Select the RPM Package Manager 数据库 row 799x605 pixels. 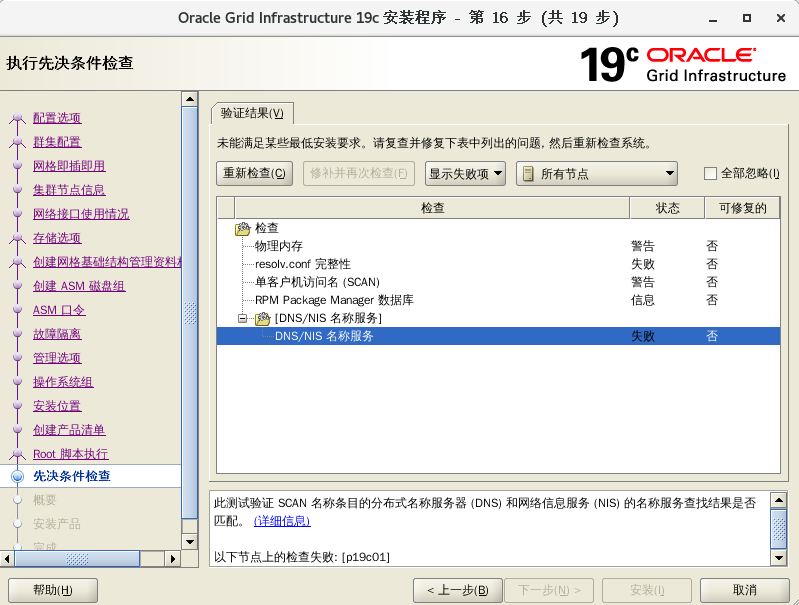(x=498, y=300)
